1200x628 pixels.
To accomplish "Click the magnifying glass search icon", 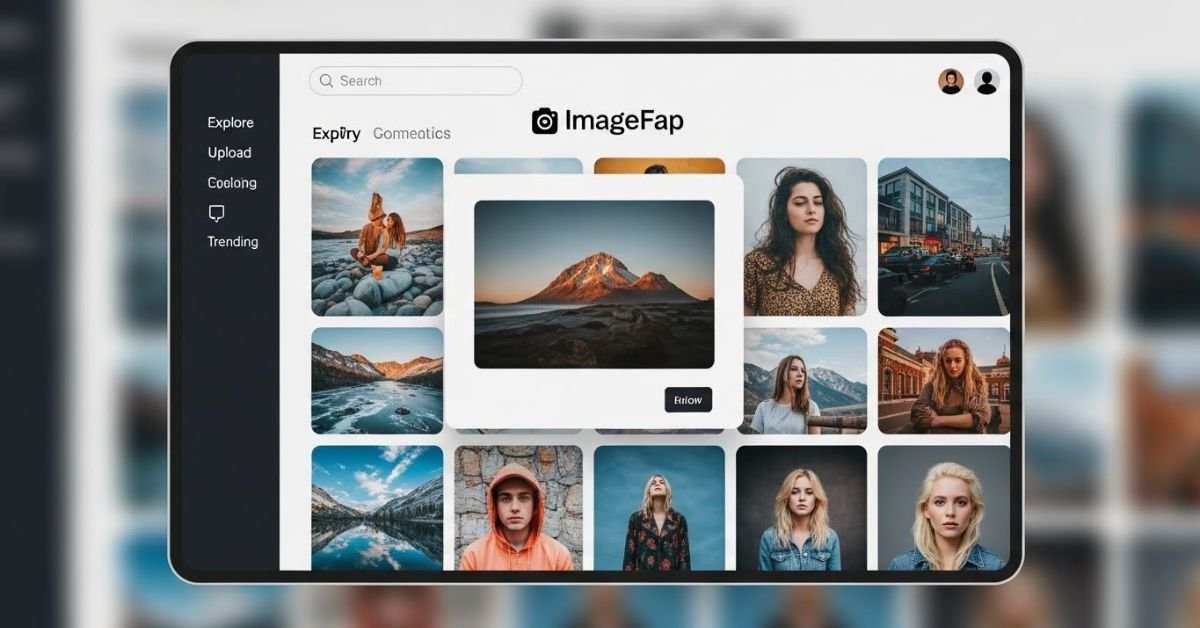I will (x=326, y=81).
